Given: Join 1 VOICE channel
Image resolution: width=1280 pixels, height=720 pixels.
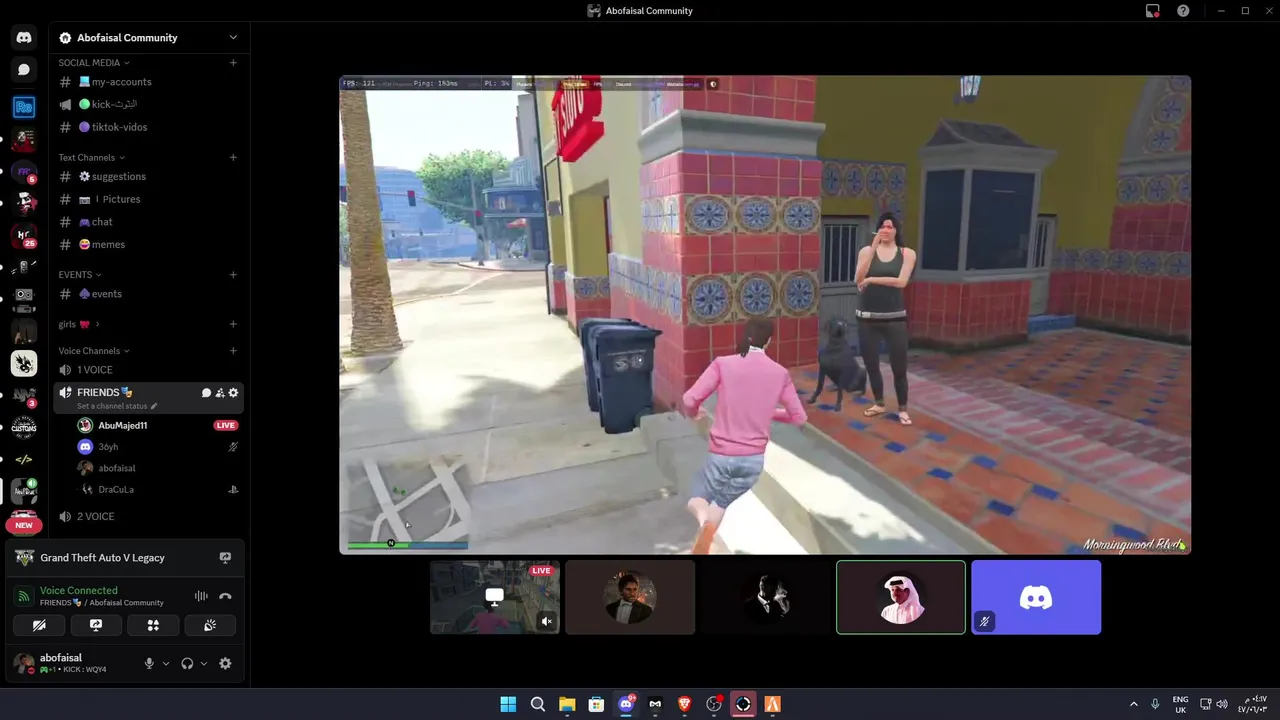Looking at the screenshot, I should (x=148, y=370).
